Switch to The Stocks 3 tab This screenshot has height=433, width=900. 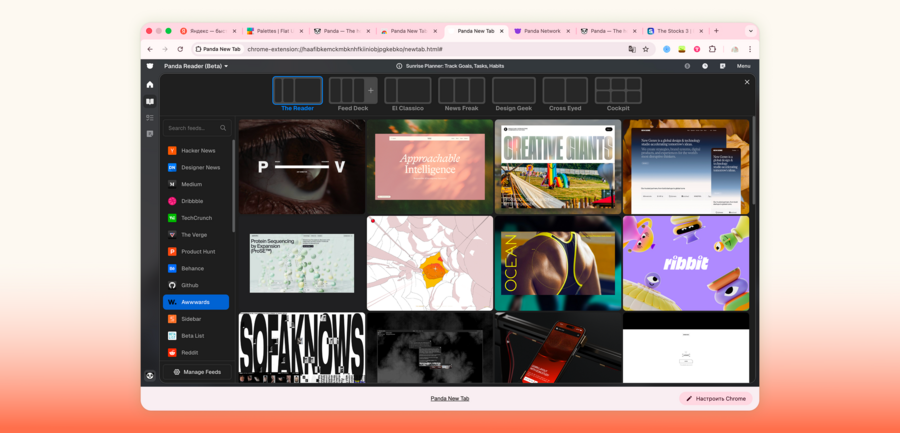pos(675,31)
